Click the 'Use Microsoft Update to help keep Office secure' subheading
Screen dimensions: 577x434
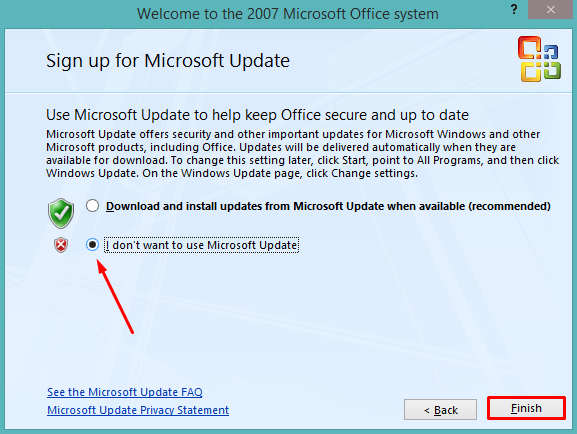coord(257,115)
